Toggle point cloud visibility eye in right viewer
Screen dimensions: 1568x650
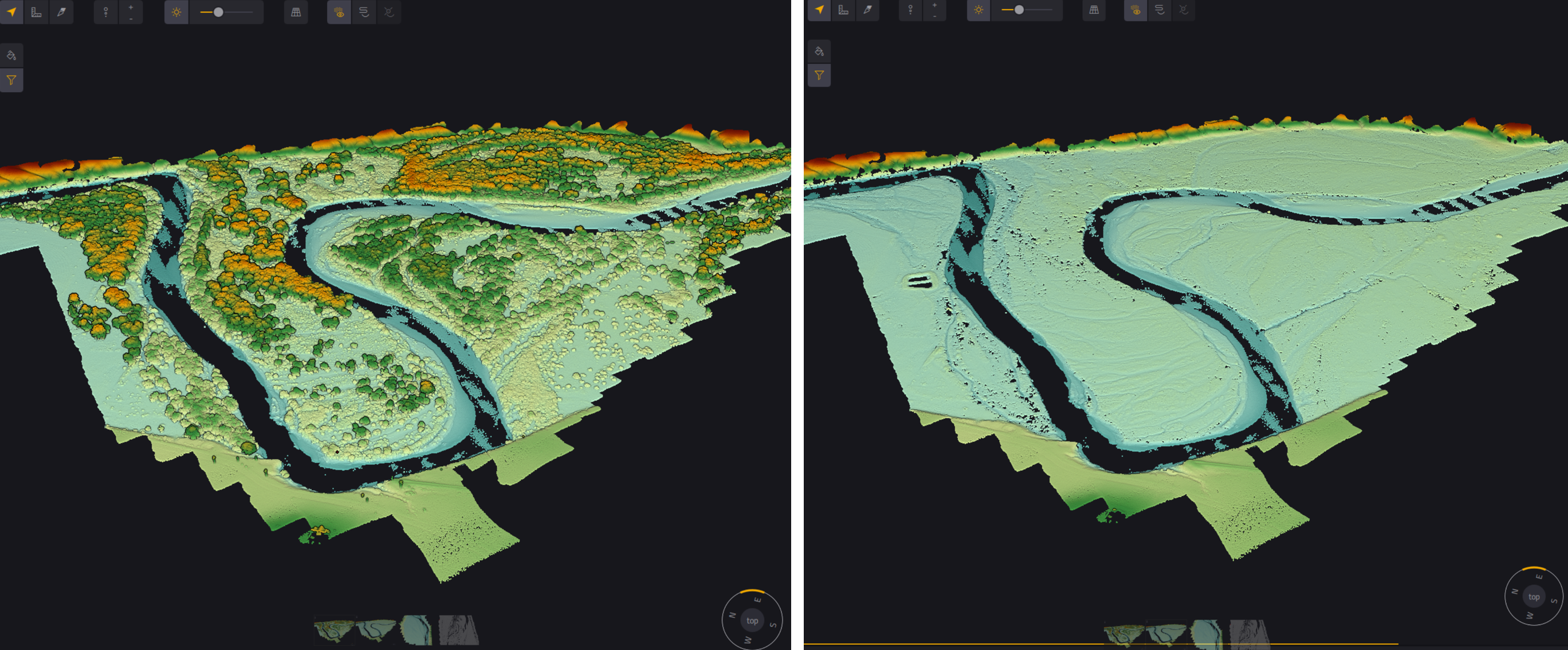tap(1135, 10)
